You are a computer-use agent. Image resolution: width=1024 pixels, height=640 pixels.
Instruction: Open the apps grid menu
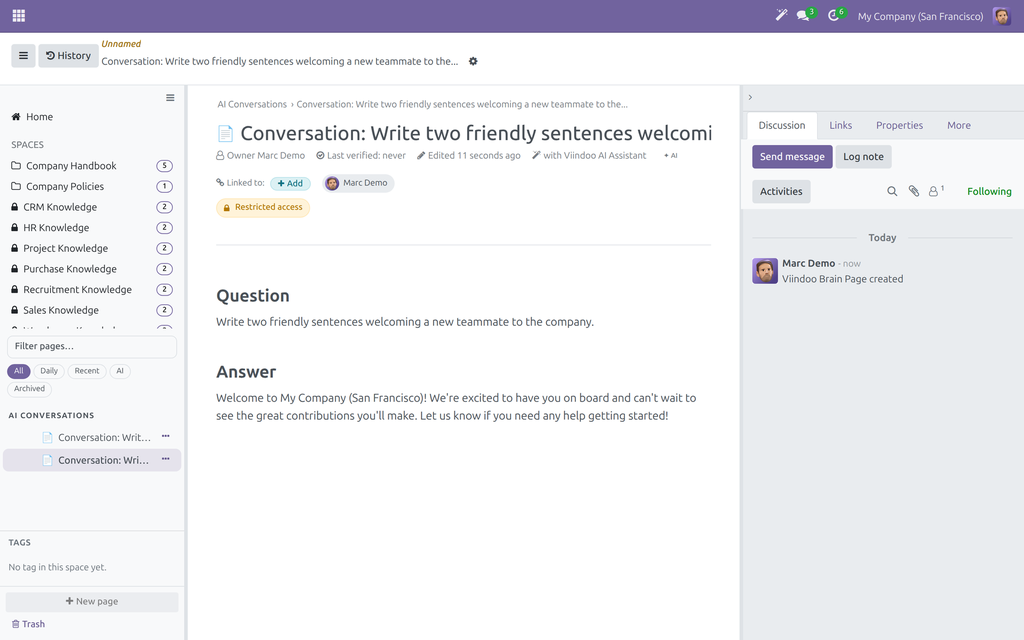19,16
